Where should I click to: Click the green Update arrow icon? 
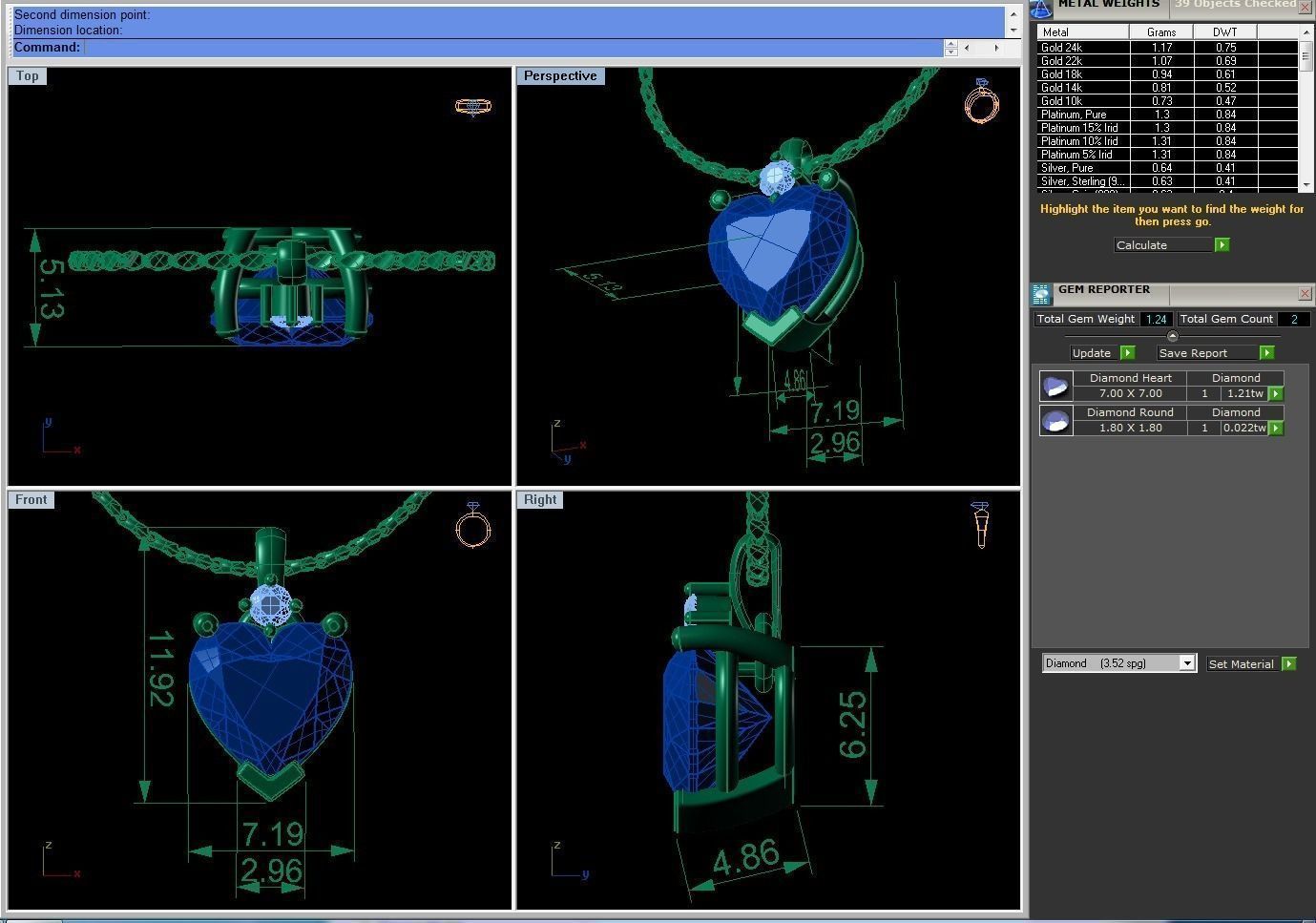coord(1127,353)
